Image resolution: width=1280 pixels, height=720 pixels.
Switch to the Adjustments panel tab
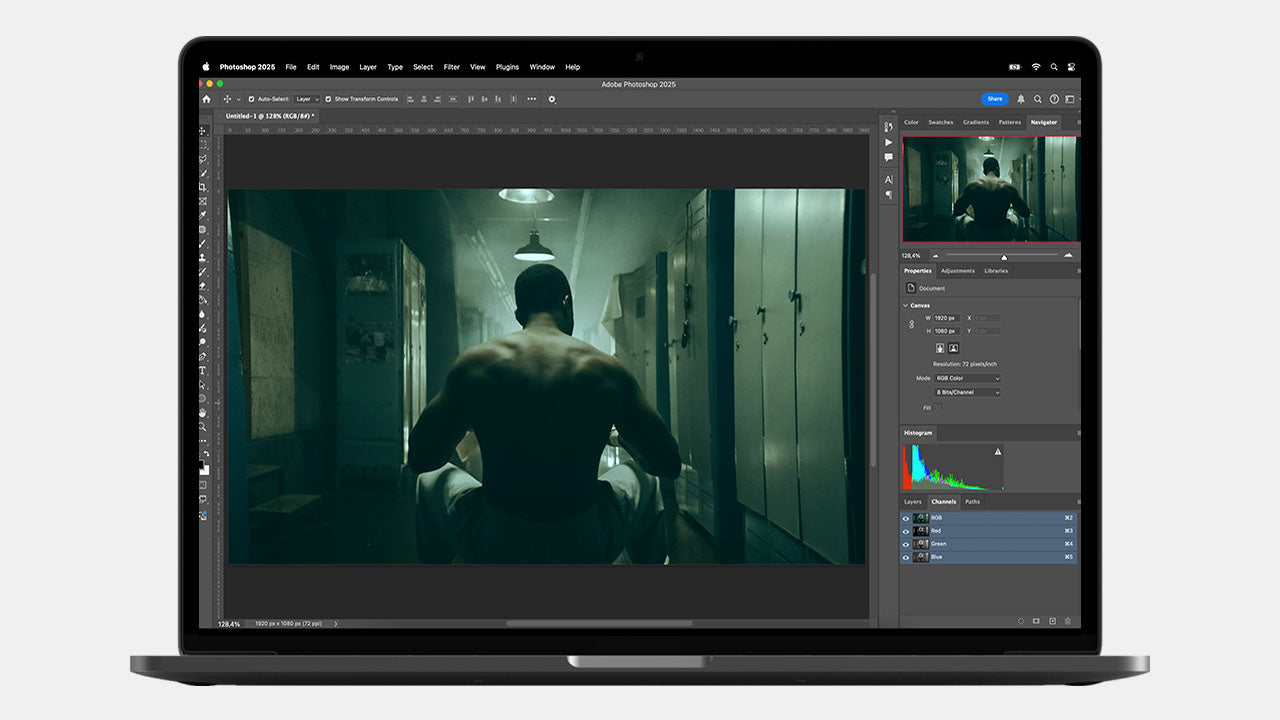957,271
